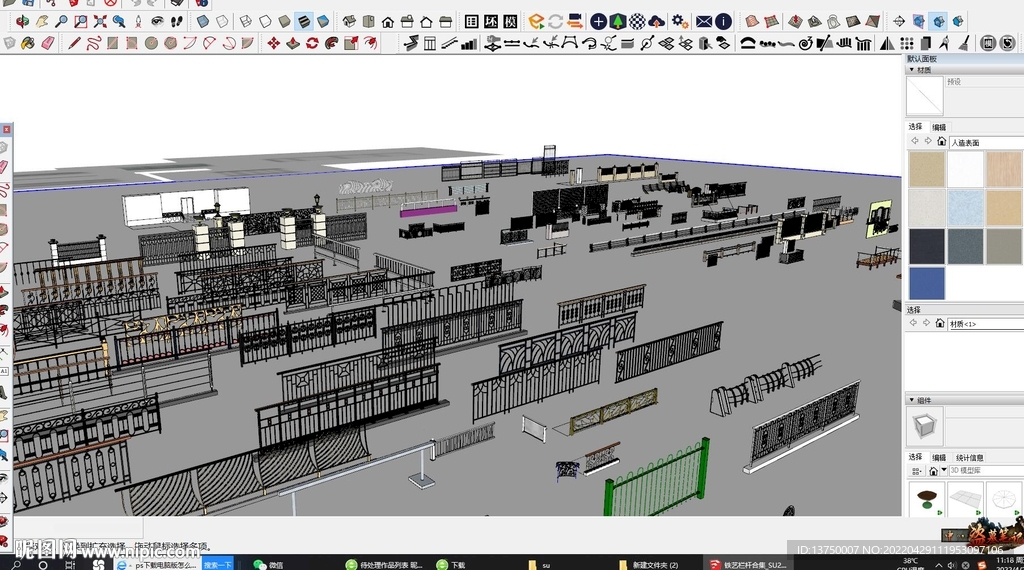Activate the Zoom magnifier tool
The height and width of the screenshot is (570, 1024).
(x=62, y=21)
